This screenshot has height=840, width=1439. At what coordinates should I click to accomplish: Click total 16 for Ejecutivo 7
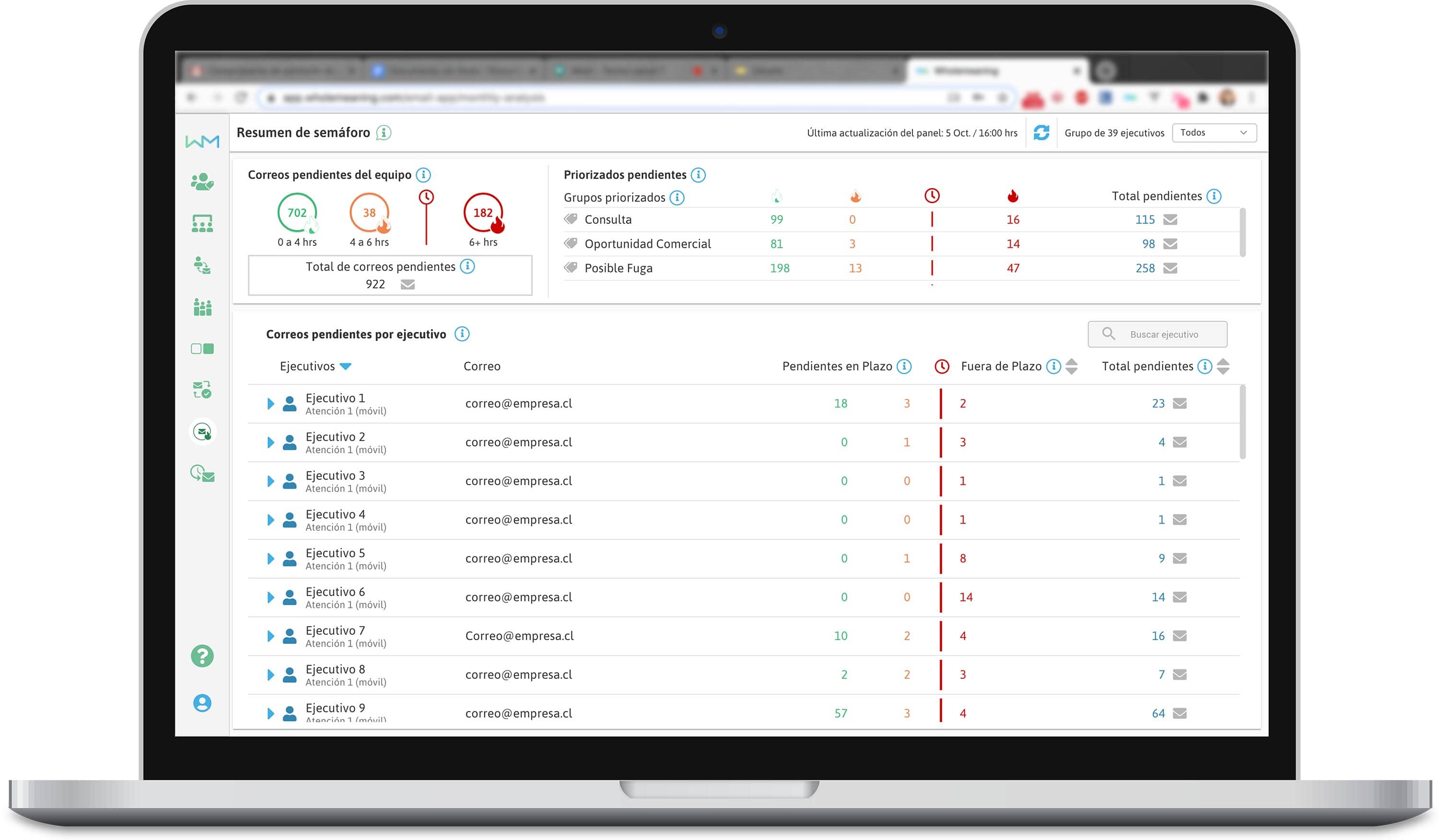pos(1157,636)
